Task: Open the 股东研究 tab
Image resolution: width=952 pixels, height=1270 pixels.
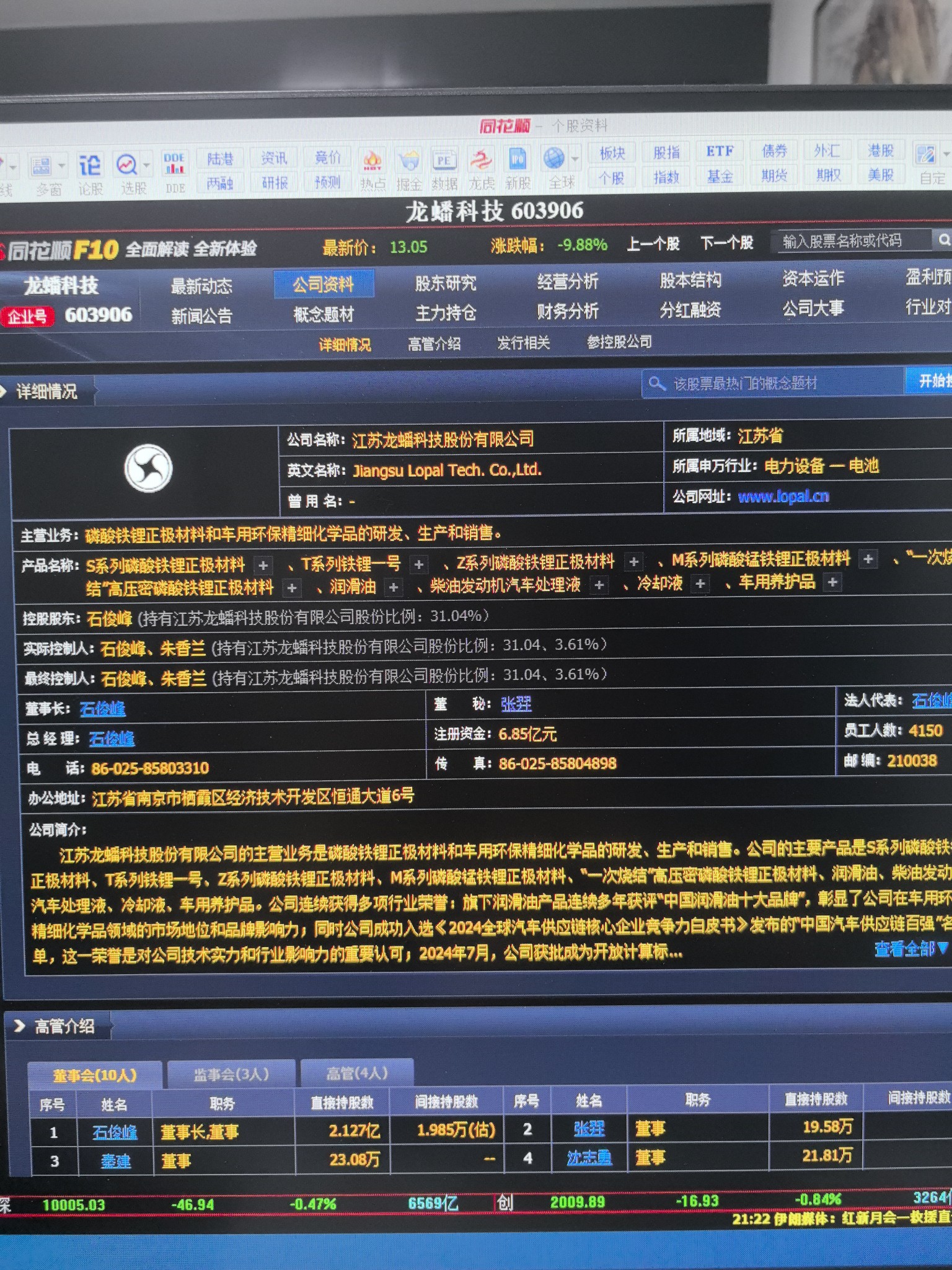Action: click(446, 283)
